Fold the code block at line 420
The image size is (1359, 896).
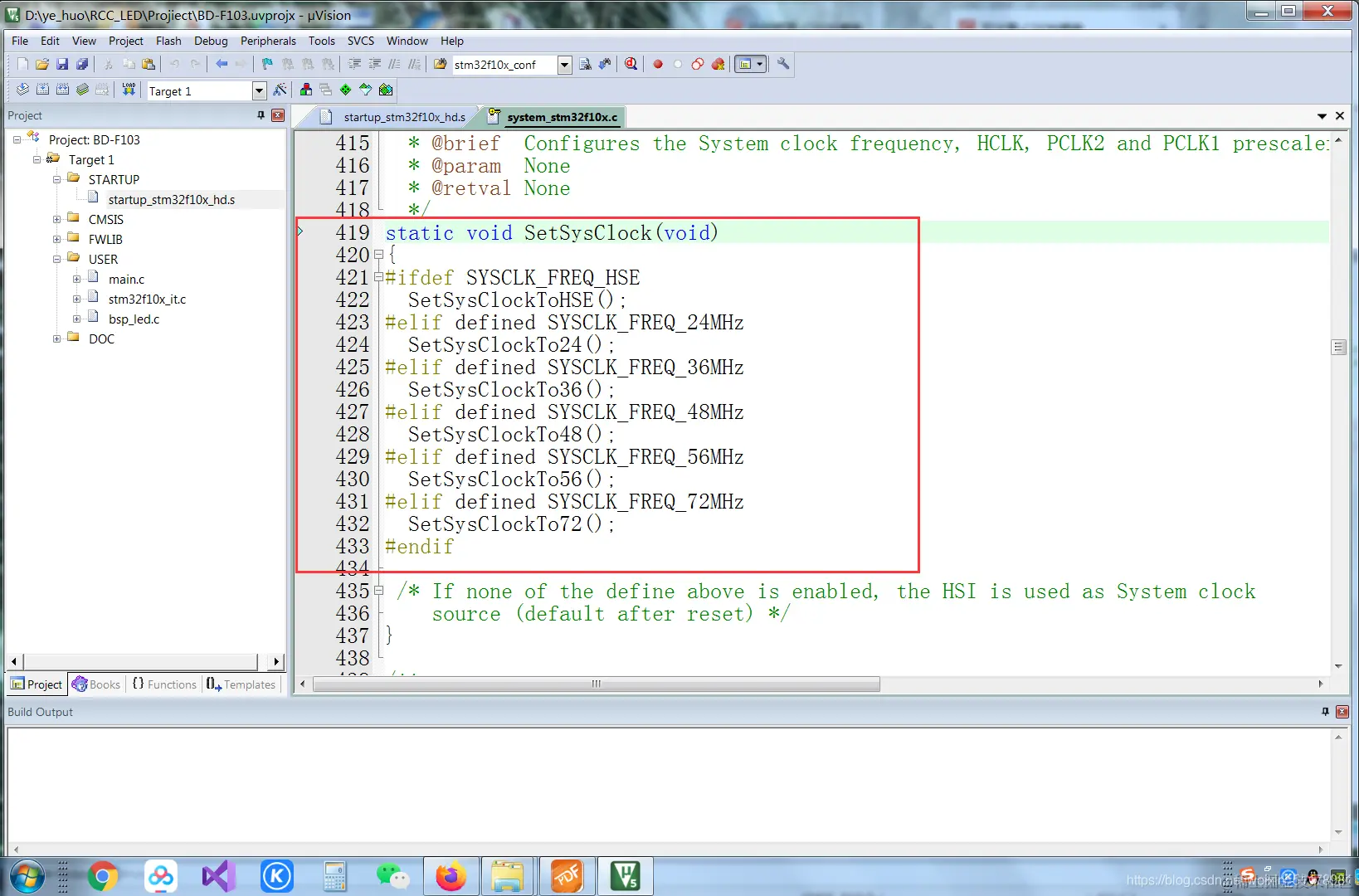coord(378,256)
